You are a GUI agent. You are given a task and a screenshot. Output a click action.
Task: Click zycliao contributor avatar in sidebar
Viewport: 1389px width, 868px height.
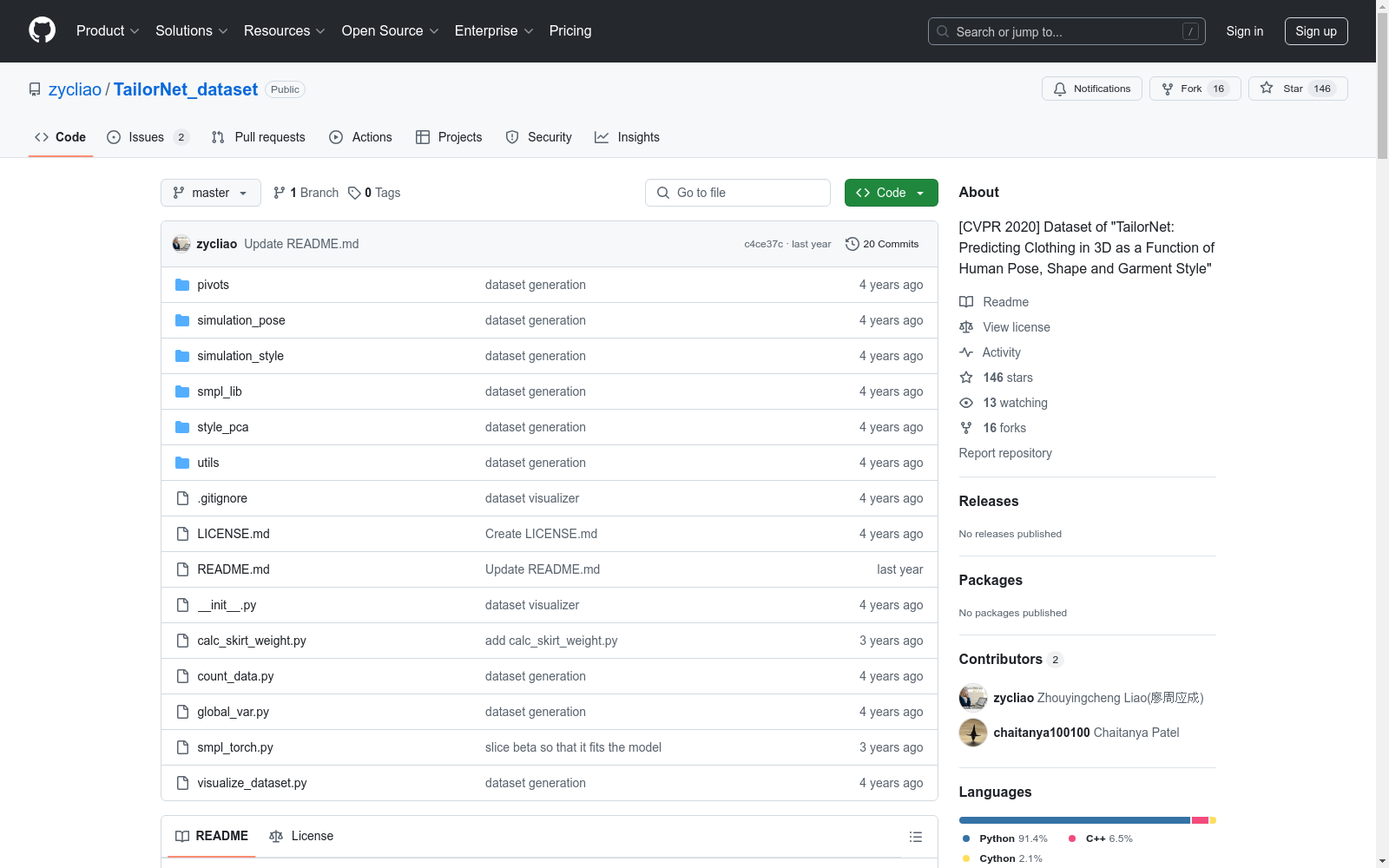tap(972, 698)
